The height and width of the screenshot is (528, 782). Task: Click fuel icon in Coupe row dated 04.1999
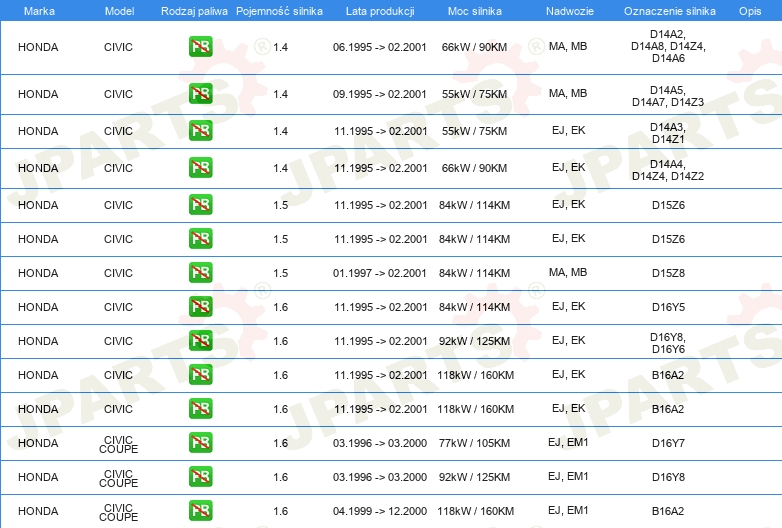click(200, 511)
